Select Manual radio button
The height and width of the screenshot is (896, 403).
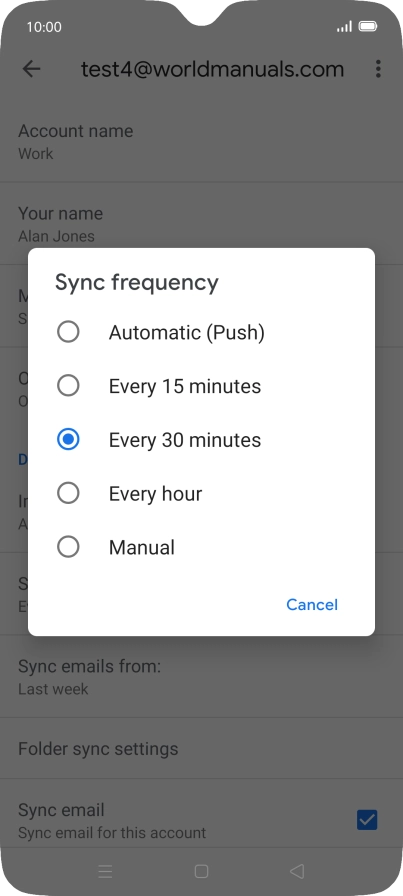click(68, 547)
